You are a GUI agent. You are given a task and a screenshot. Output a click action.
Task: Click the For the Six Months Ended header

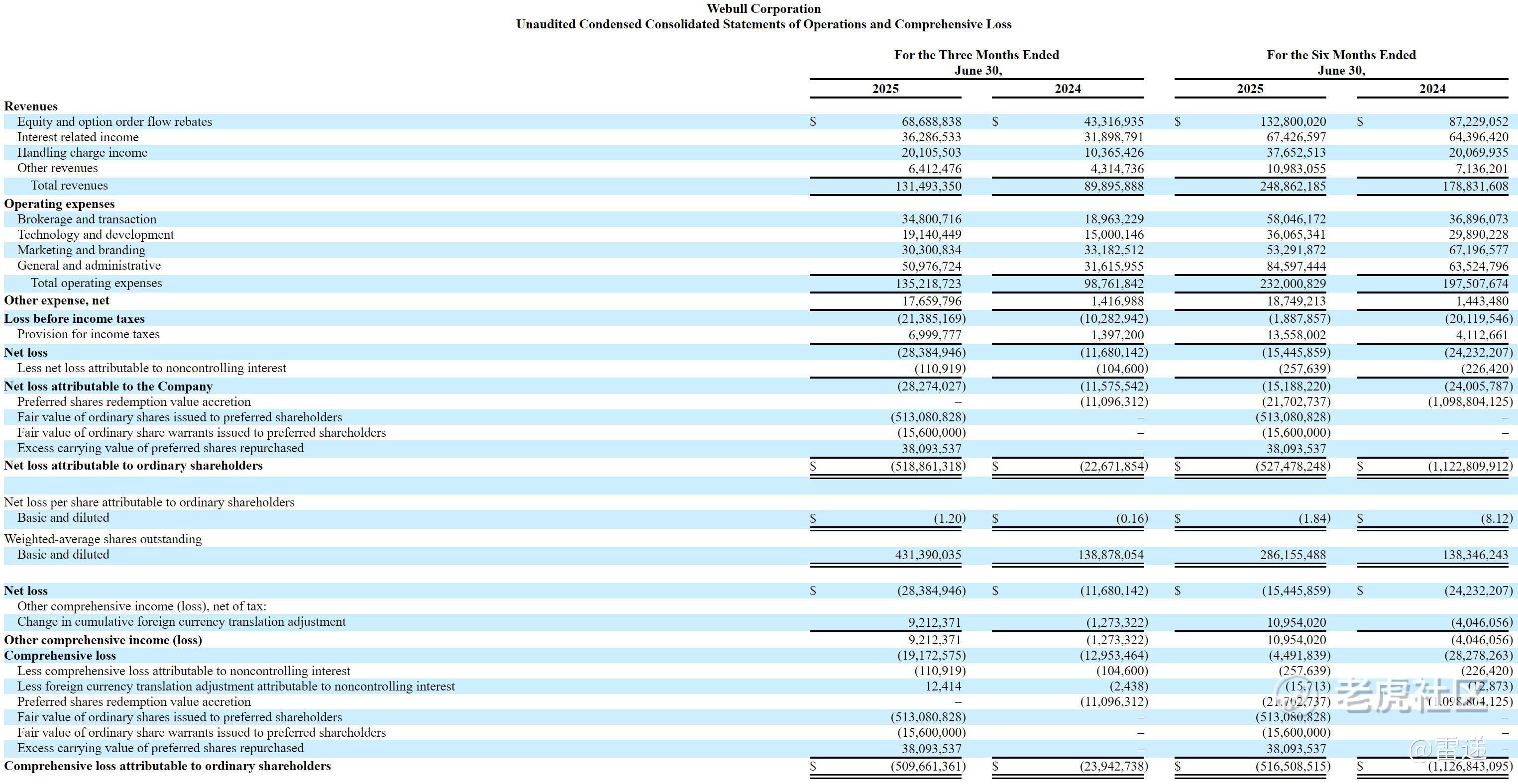click(1341, 55)
